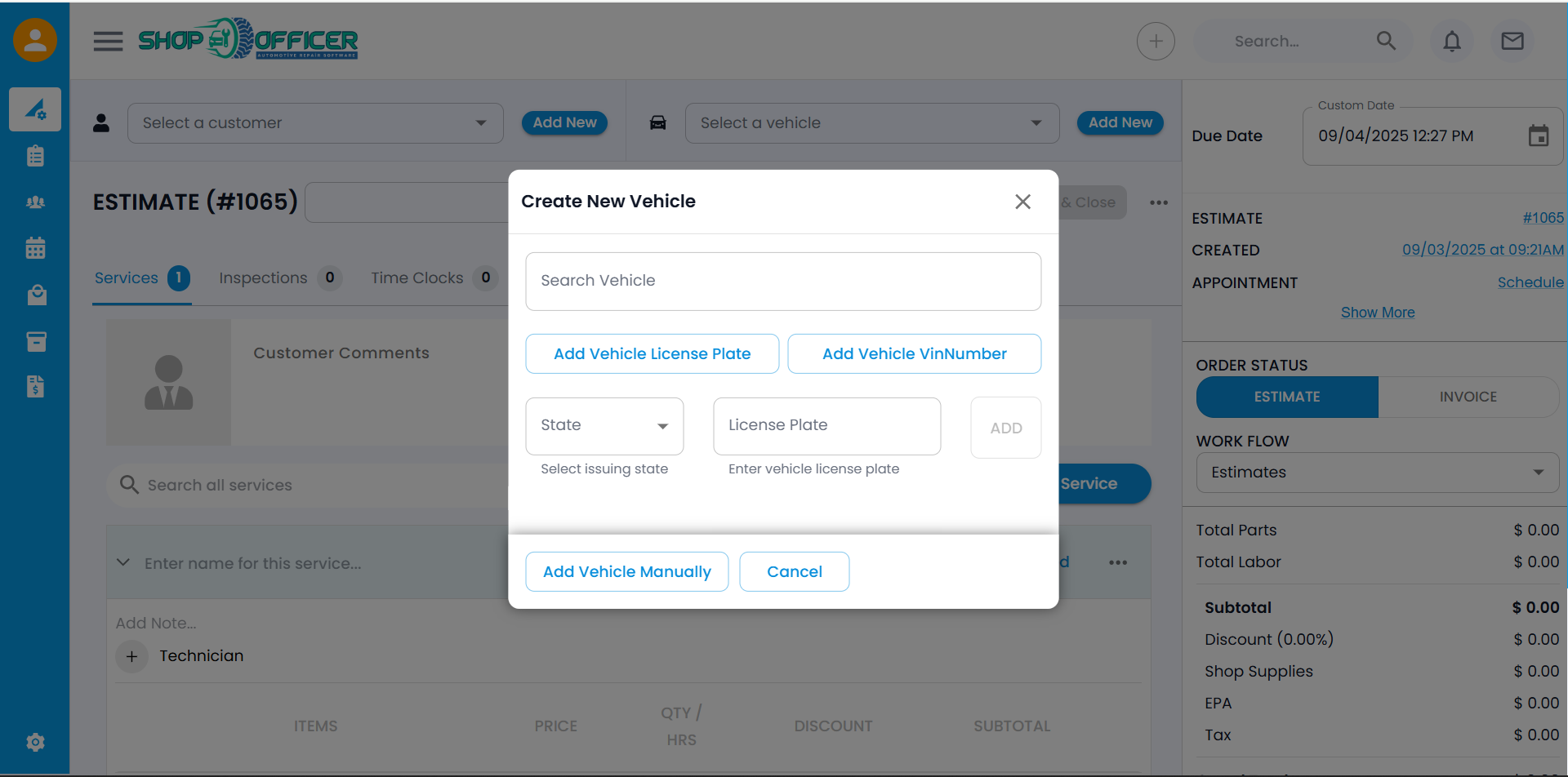Open the hamburger navigation menu
Viewport: 1568px width, 777px height.
[108, 41]
